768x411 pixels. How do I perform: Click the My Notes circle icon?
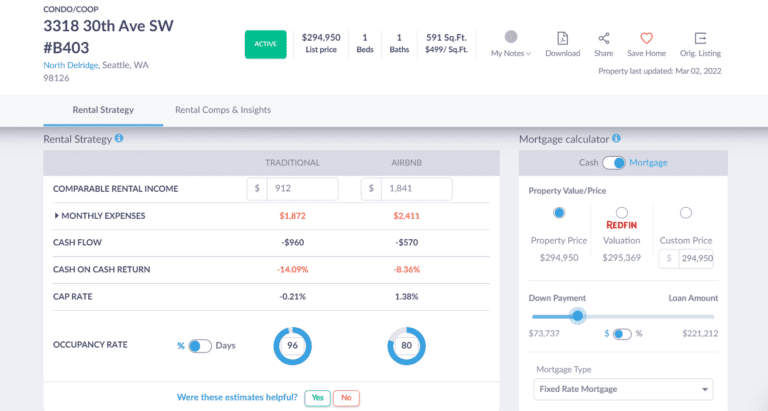[511, 37]
